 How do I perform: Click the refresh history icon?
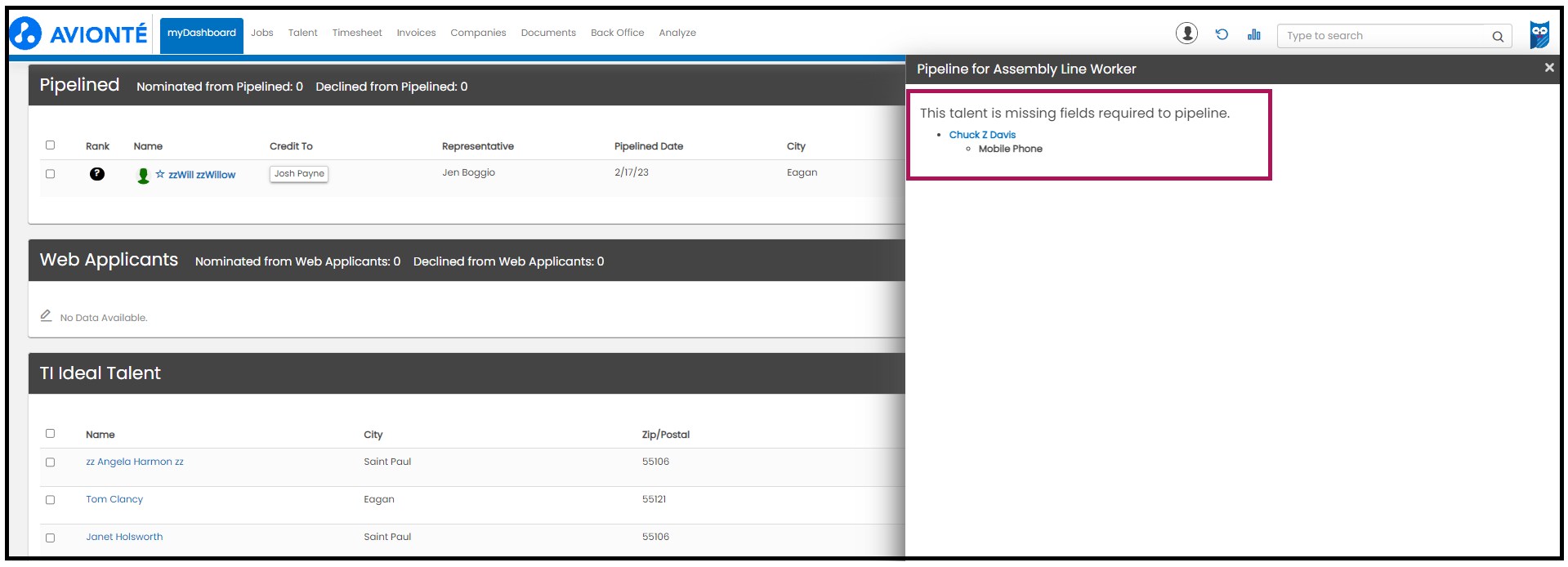1222,34
